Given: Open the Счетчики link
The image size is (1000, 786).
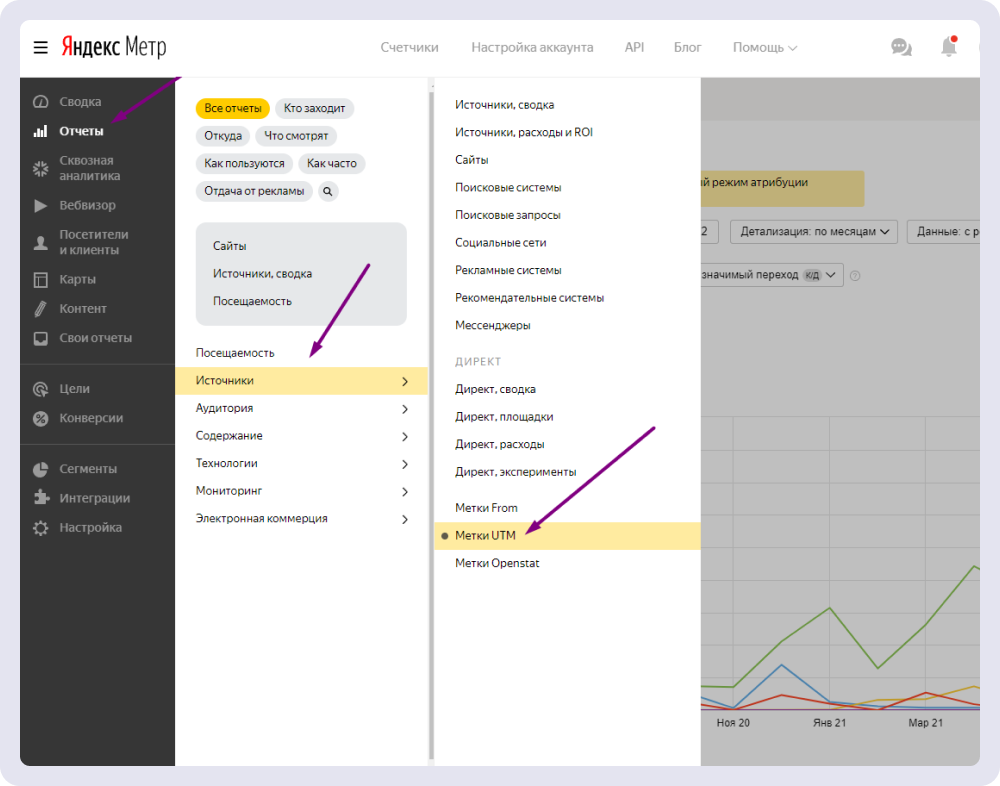Looking at the screenshot, I should [409, 47].
